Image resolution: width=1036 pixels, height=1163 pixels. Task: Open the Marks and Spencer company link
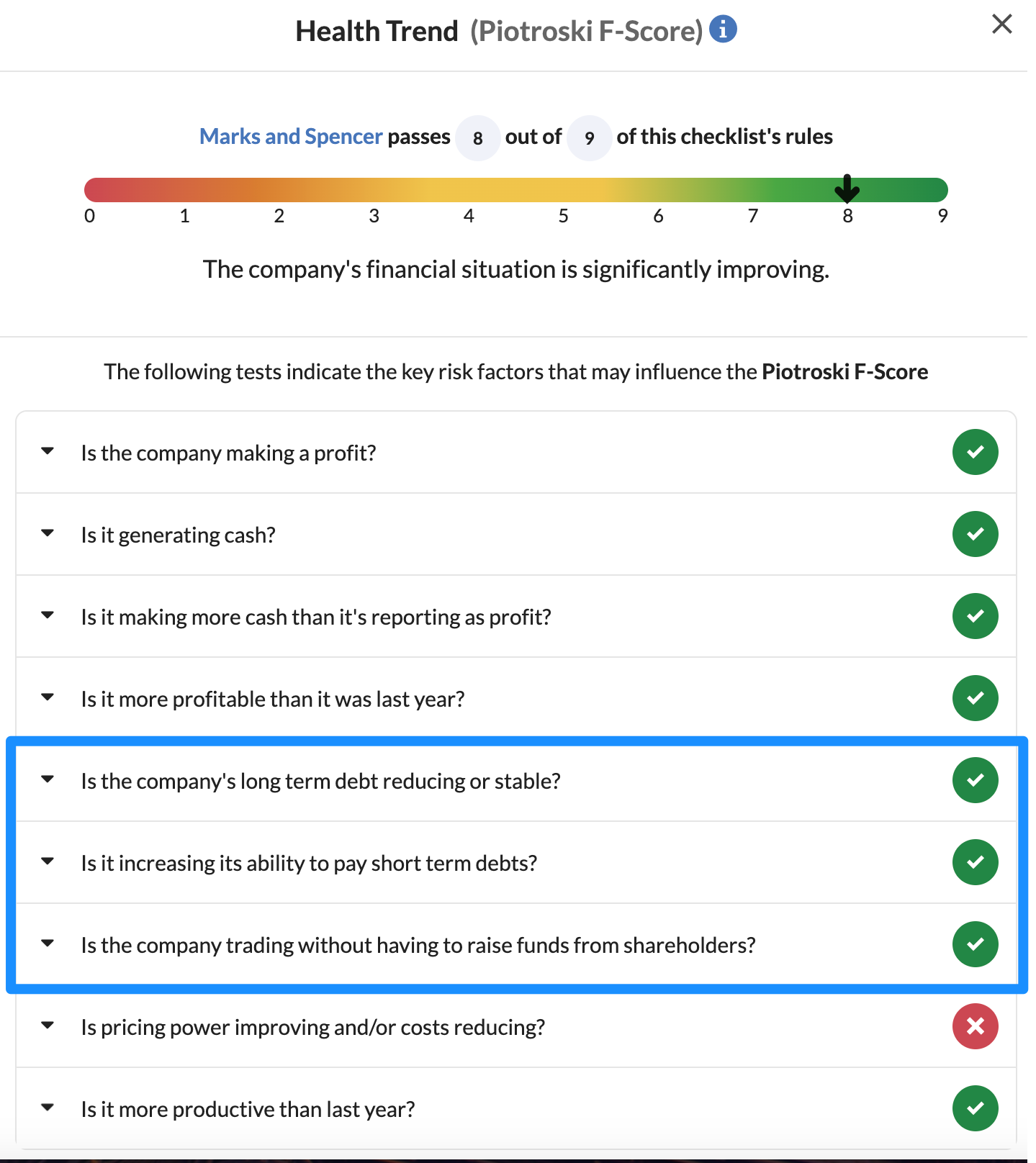click(x=291, y=136)
